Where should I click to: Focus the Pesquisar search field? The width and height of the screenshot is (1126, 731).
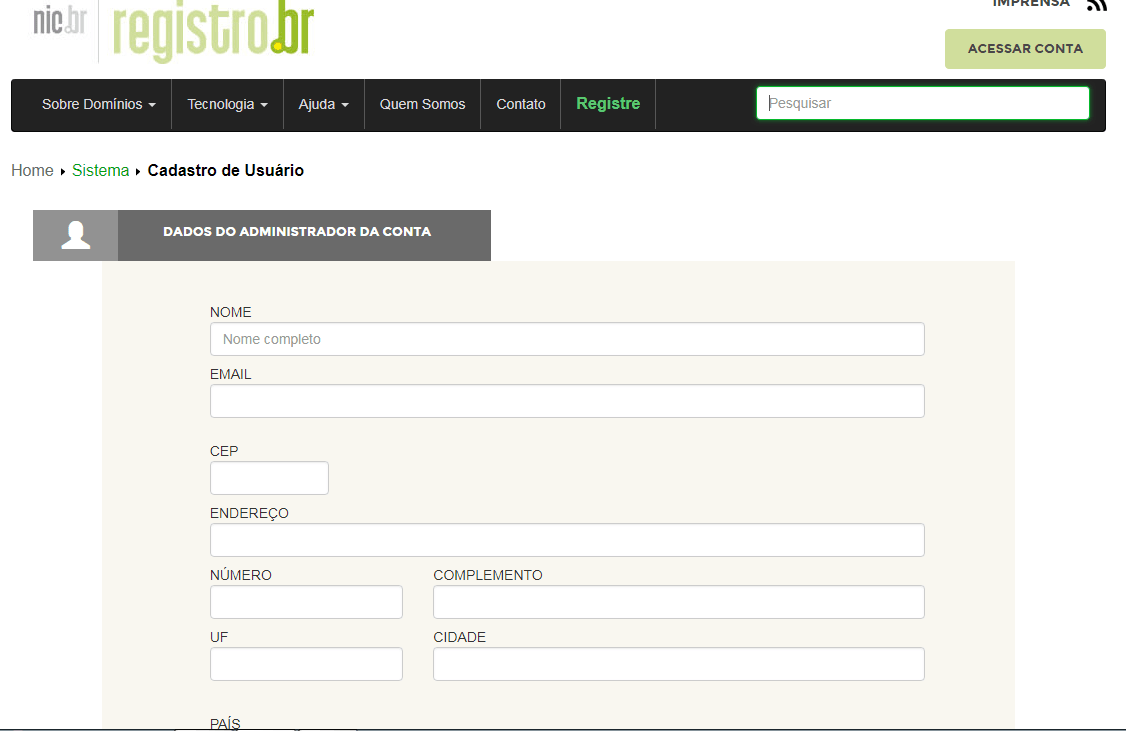tap(923, 103)
